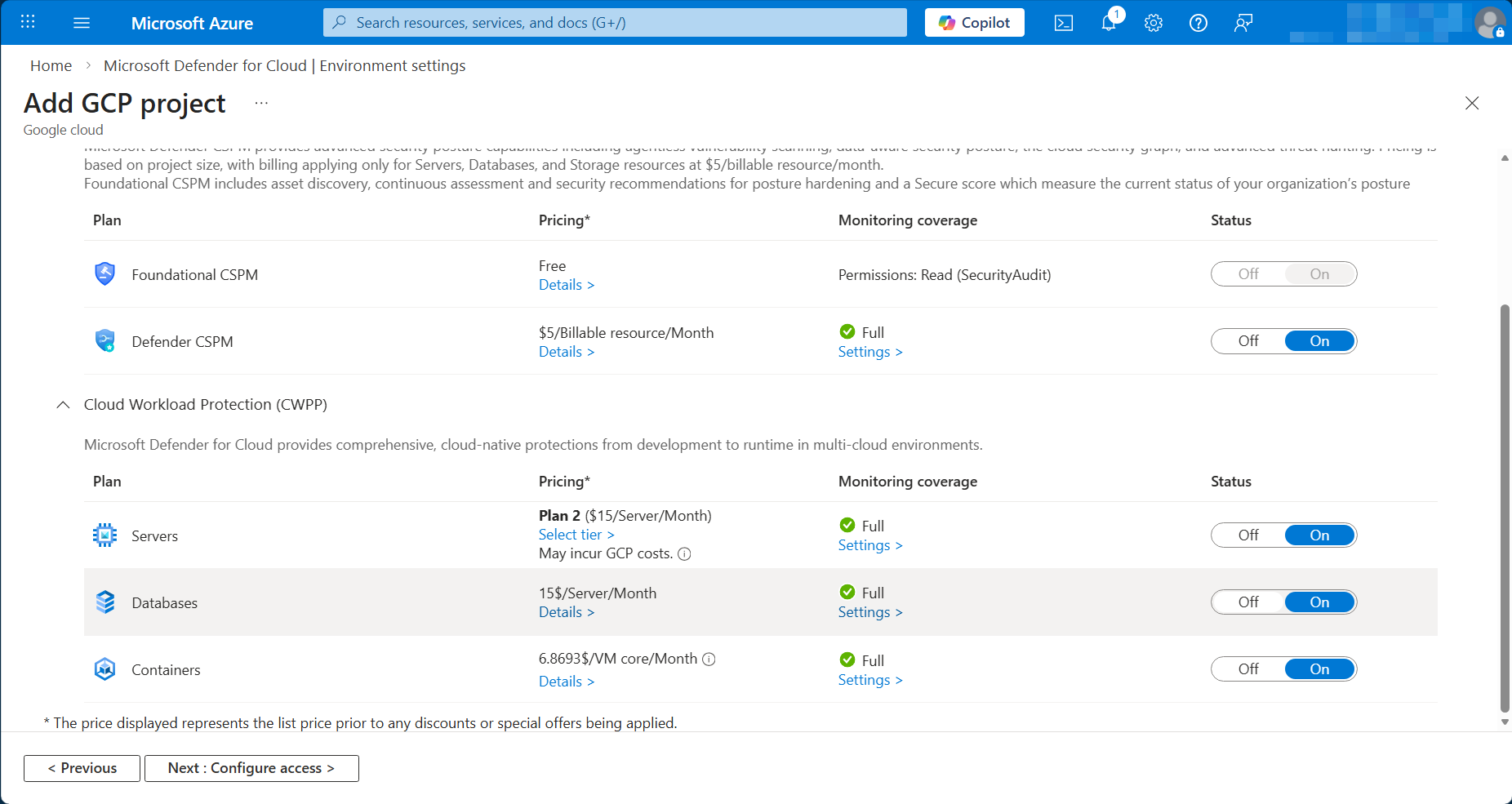This screenshot has width=1512, height=804.
Task: Go to Home breadcrumb
Action: (x=51, y=66)
